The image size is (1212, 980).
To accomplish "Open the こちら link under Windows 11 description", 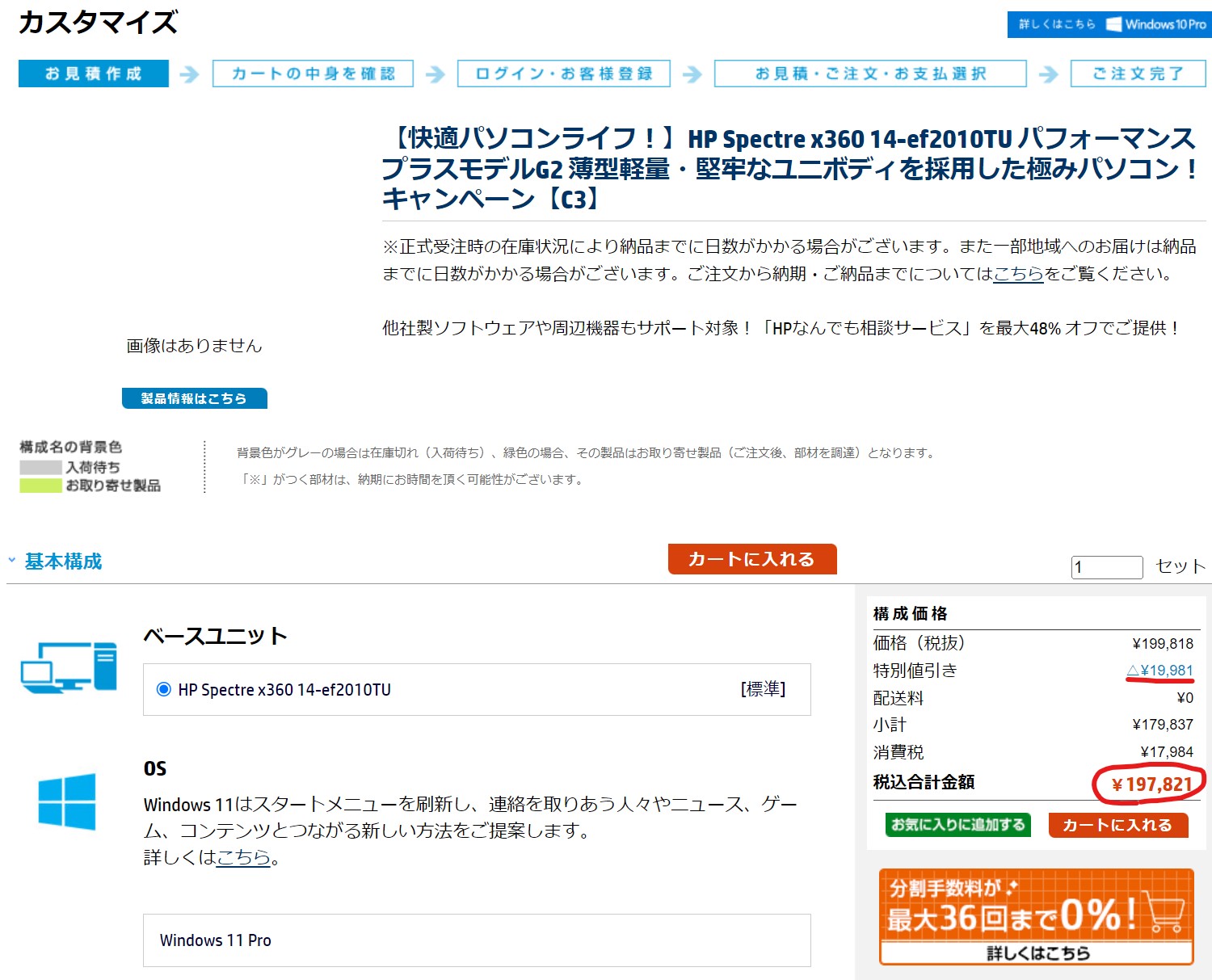I will pyautogui.click(x=243, y=857).
